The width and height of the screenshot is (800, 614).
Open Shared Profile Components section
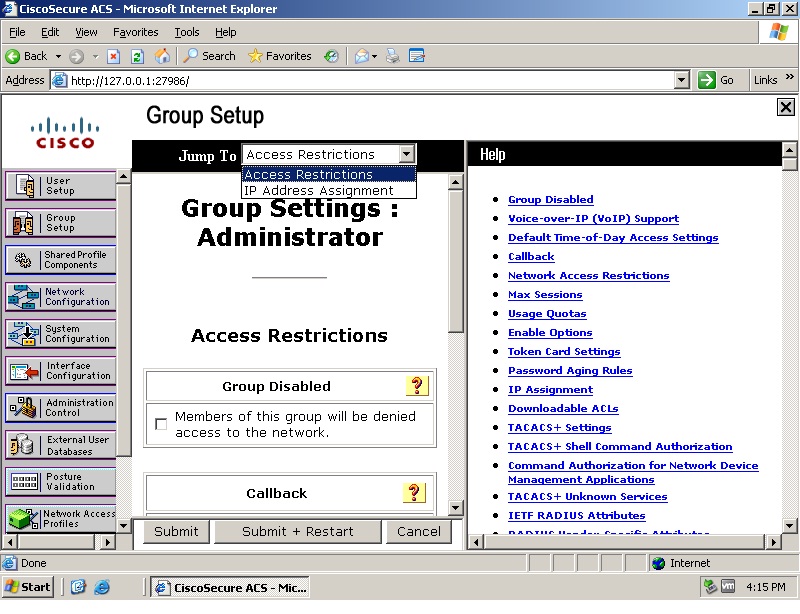(60, 260)
